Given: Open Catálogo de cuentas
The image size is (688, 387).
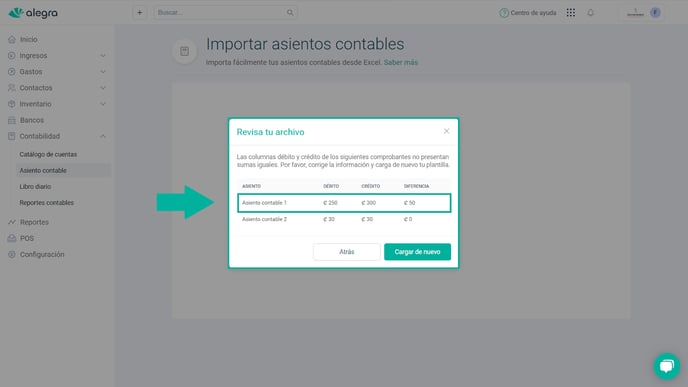Looking at the screenshot, I should pyautogui.click(x=48, y=154).
